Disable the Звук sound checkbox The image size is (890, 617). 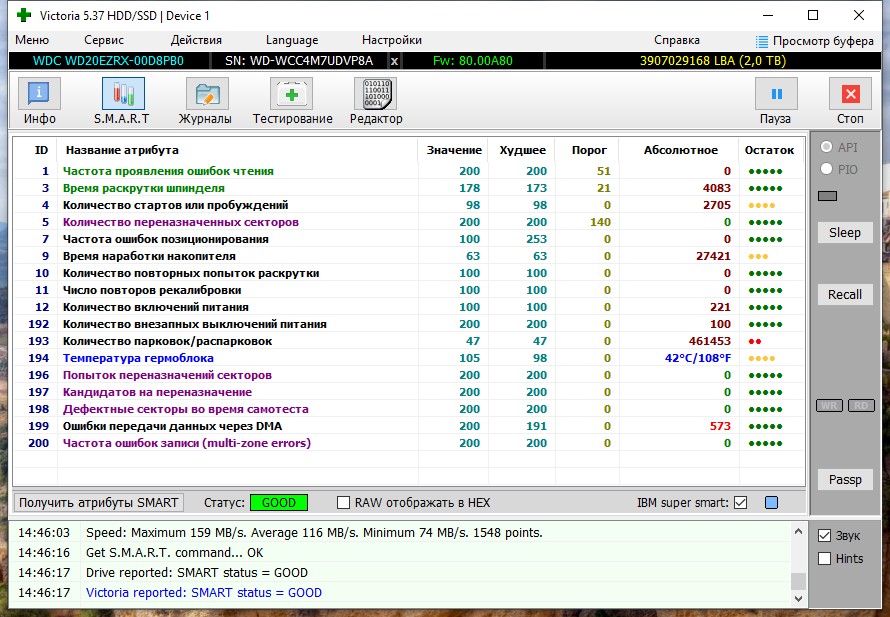824,535
